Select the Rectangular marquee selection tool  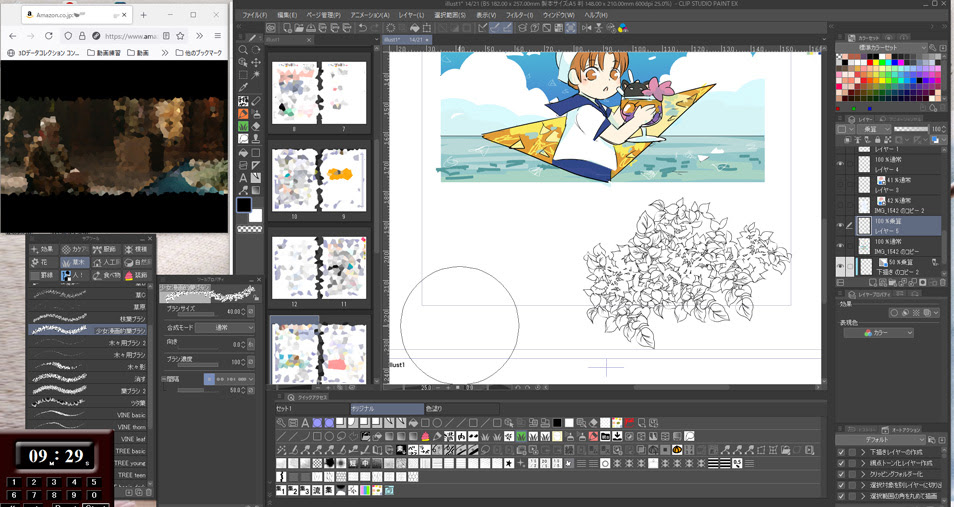coord(243,75)
